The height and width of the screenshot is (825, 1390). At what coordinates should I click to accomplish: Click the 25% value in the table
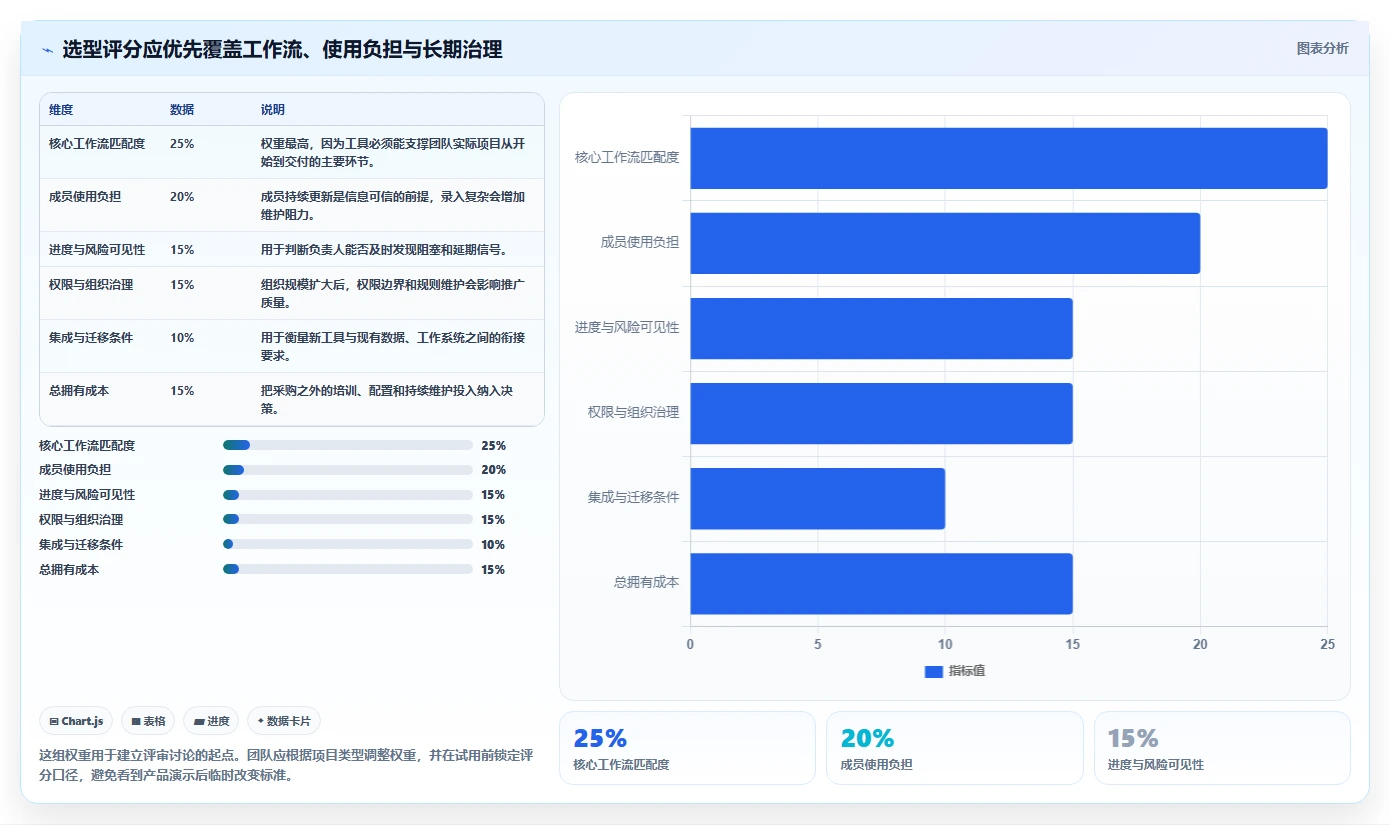182,144
